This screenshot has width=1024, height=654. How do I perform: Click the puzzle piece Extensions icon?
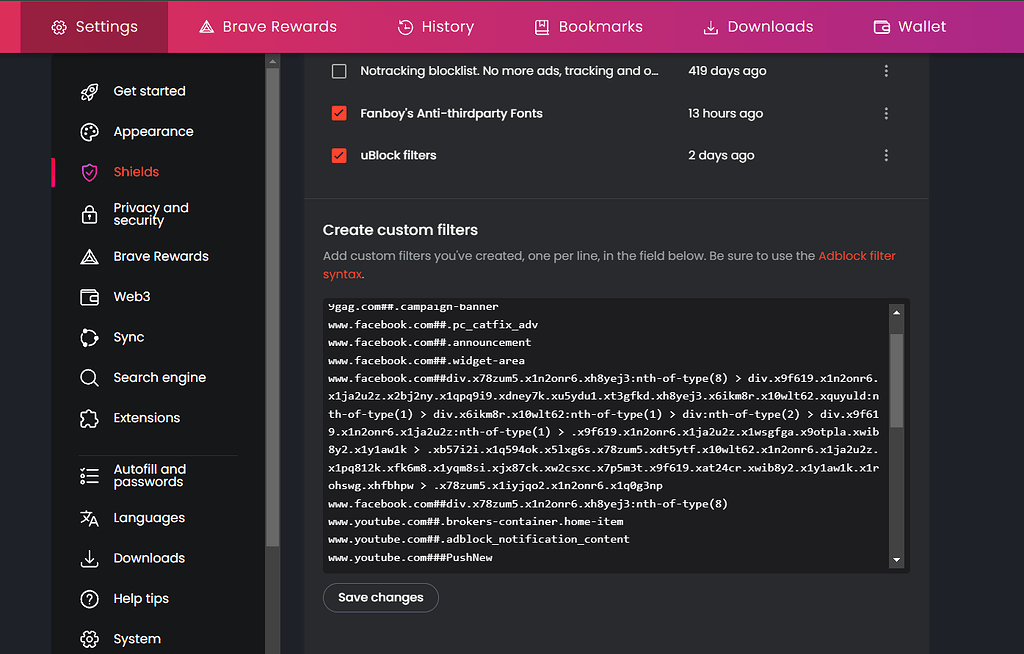coord(89,418)
